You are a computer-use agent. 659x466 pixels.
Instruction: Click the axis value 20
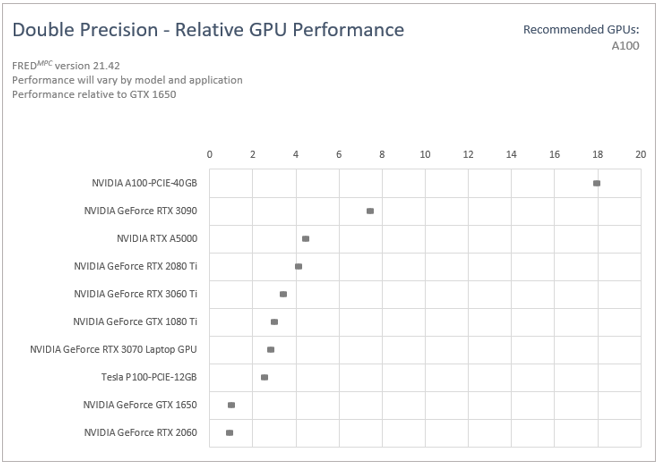point(640,154)
